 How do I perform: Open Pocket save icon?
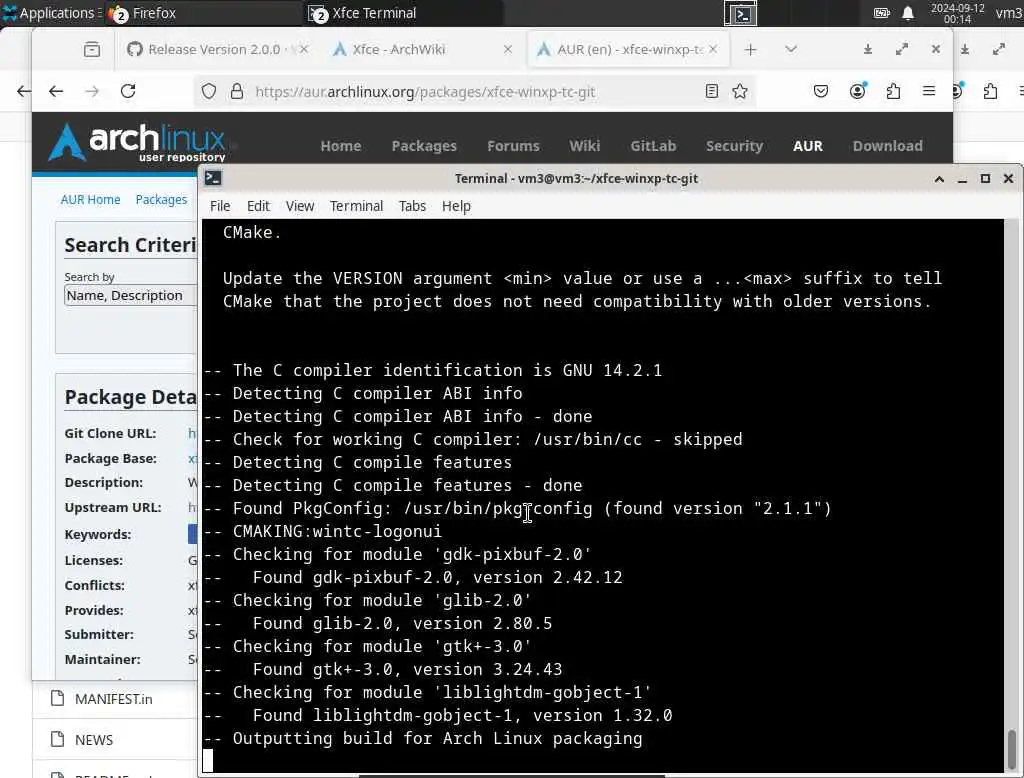click(x=821, y=91)
